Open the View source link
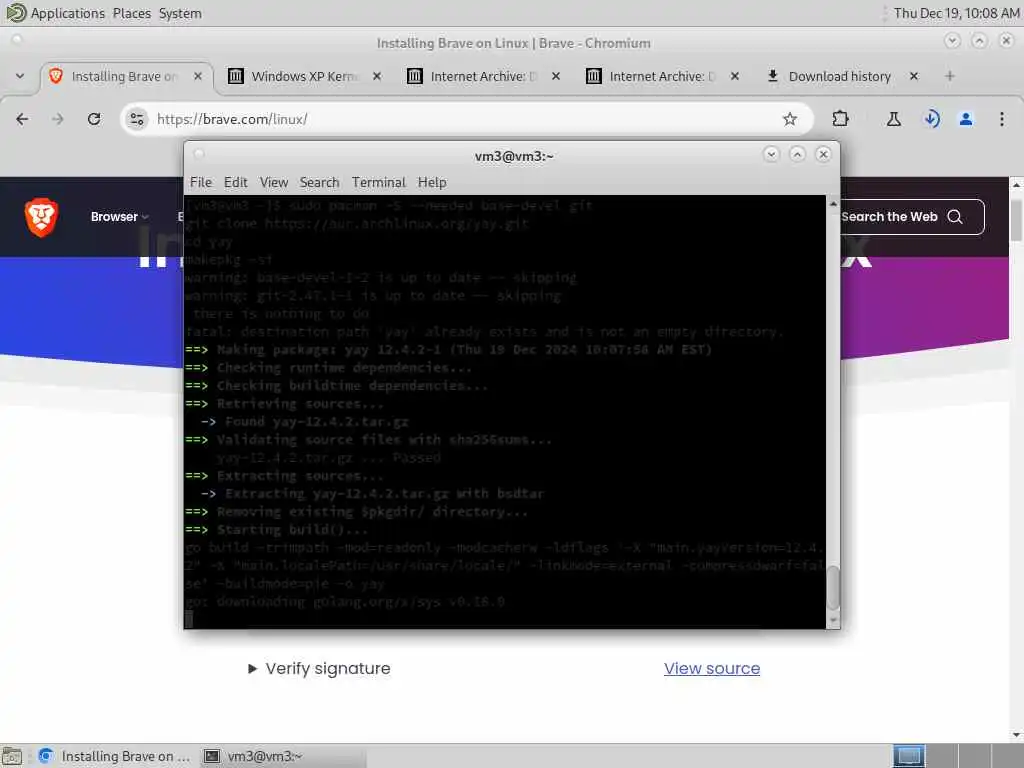Viewport: 1024px width, 768px height. pyautogui.click(x=712, y=668)
